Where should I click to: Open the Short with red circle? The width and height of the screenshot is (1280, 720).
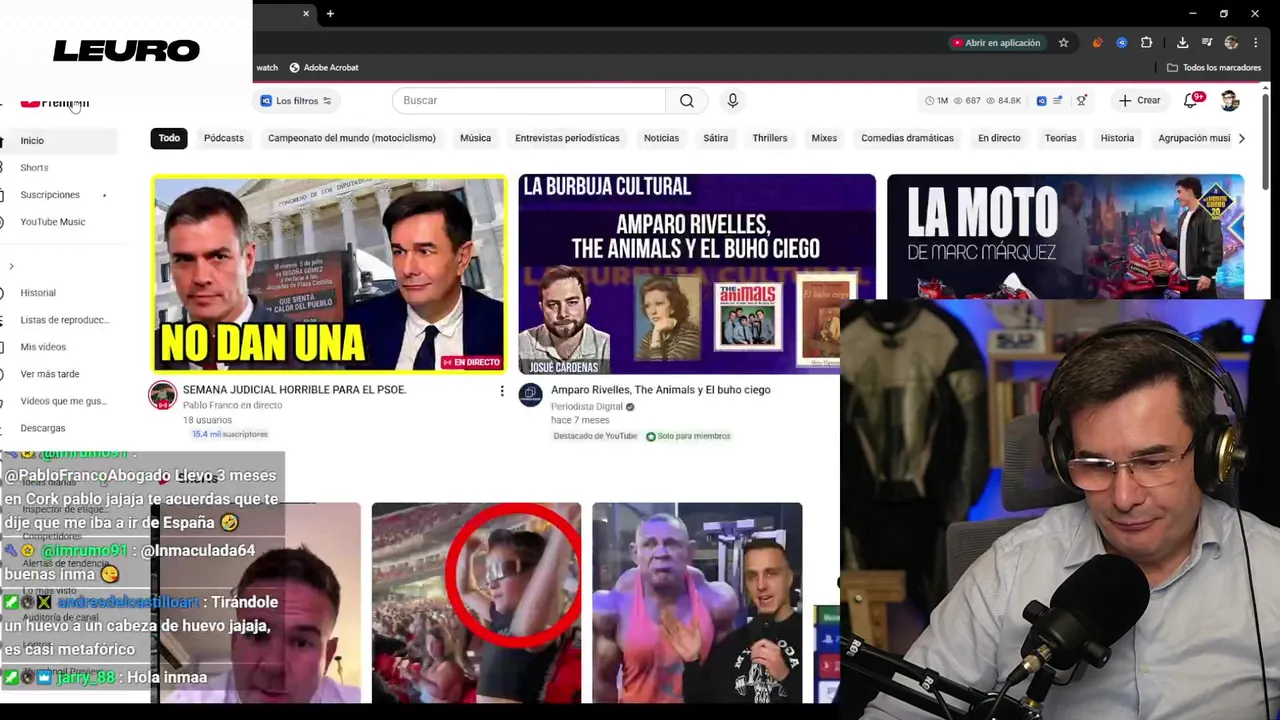(476, 602)
